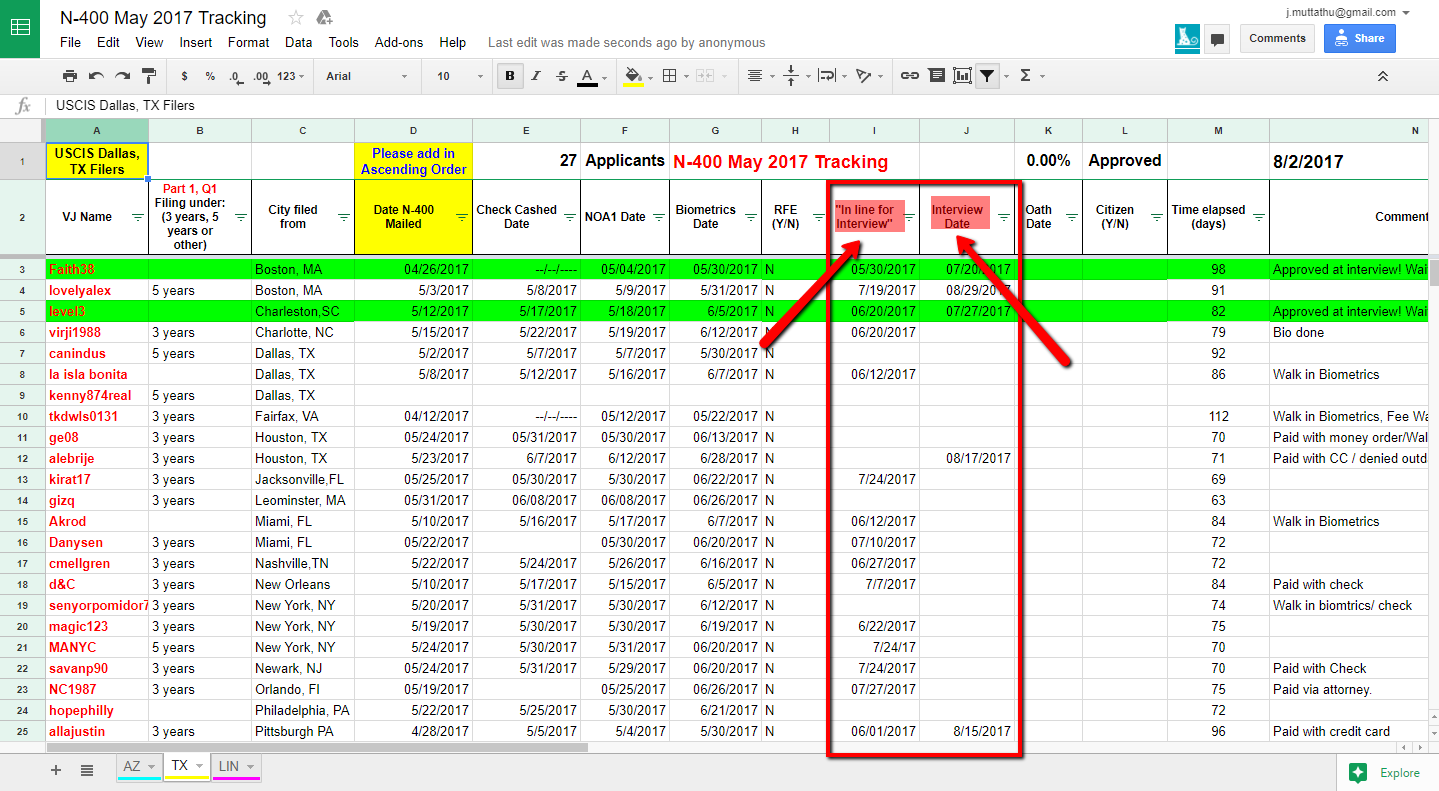Undo the last action
This screenshot has height=791, width=1439.
[x=96, y=76]
